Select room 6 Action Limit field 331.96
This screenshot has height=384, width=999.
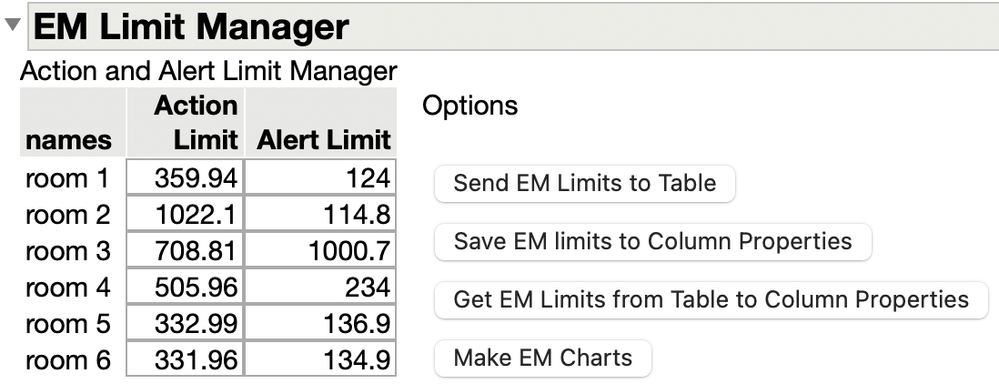[x=185, y=359]
